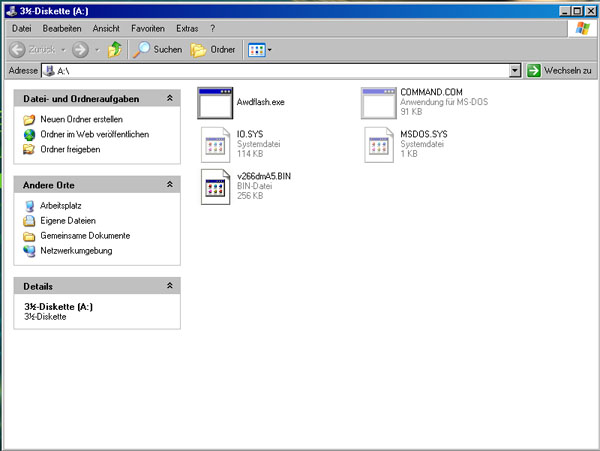Select file name COMMAND.COM
This screenshot has width=600, height=451.
click(x=431, y=92)
